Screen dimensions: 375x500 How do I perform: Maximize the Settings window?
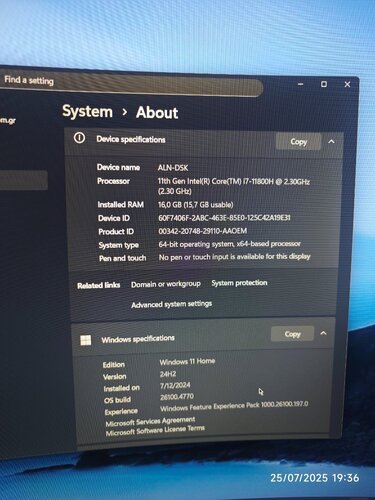[x=324, y=84]
